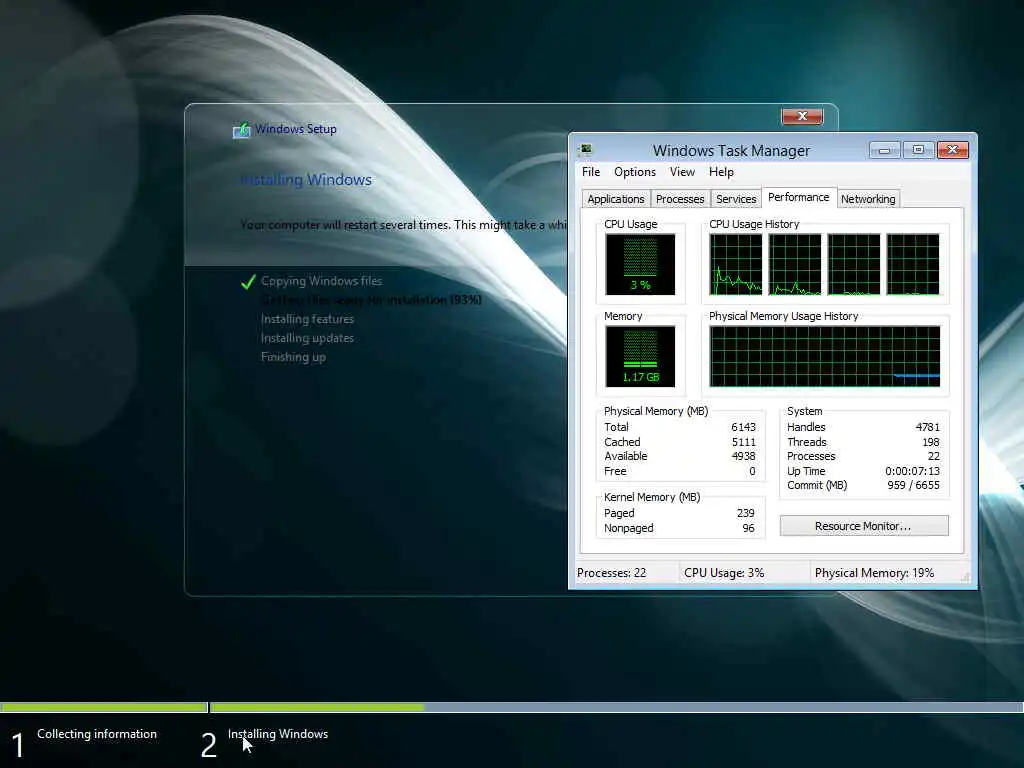1024x768 pixels.
Task: Click the CPU Usage 3 % meter
Action: (640, 264)
